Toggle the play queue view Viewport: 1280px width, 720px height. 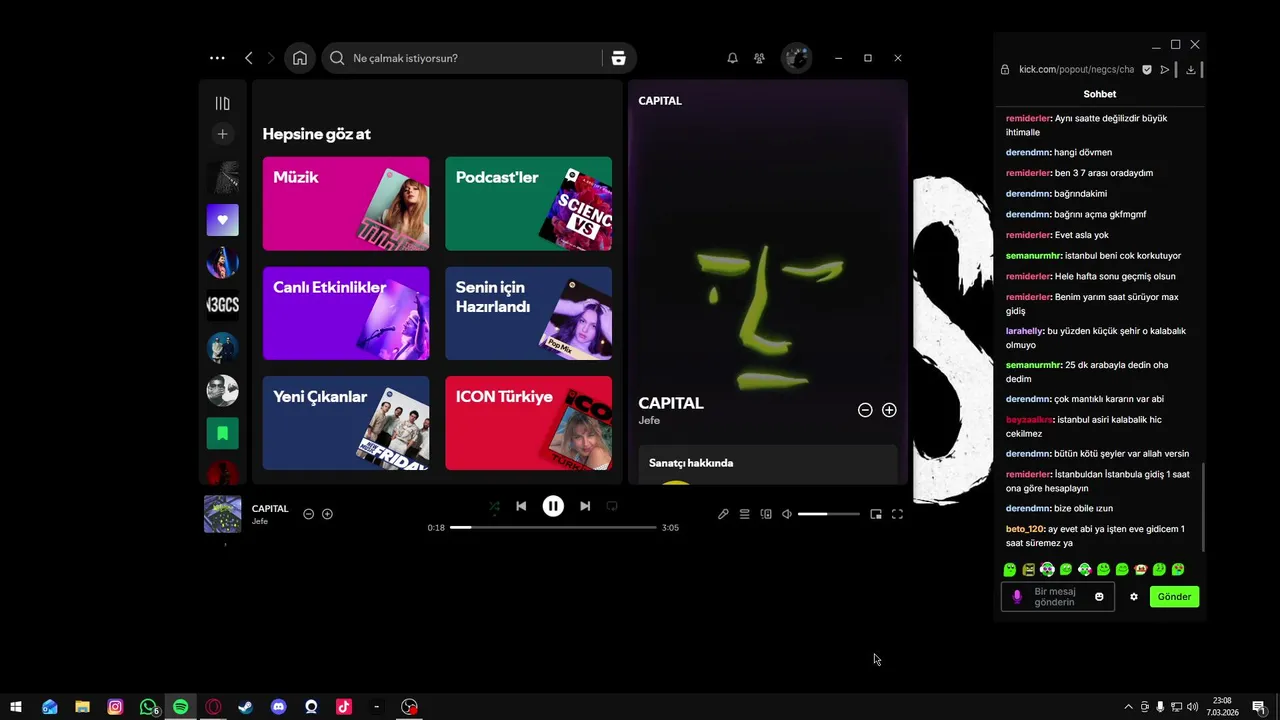tap(744, 514)
